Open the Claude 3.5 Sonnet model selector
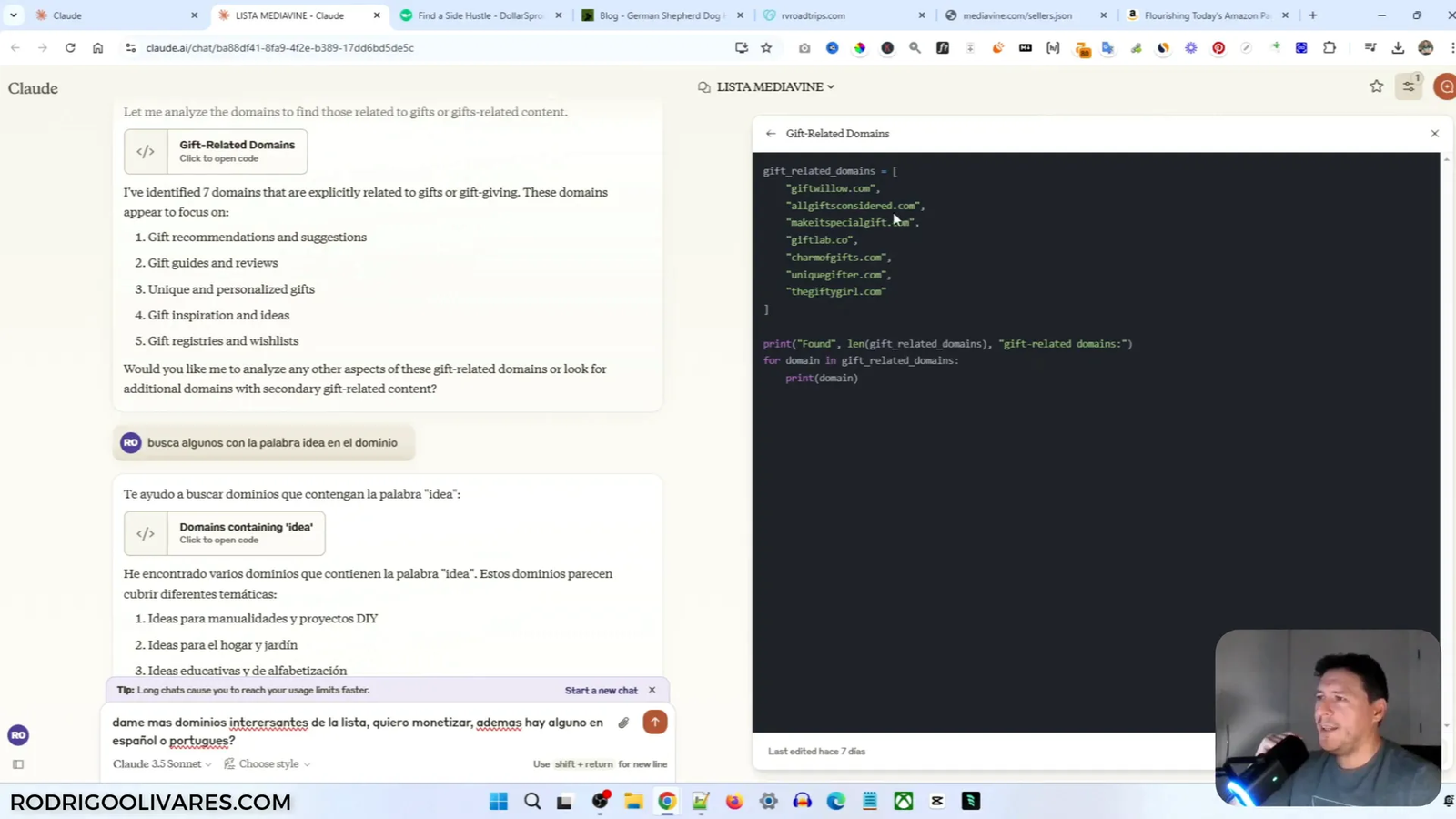 pos(162,764)
